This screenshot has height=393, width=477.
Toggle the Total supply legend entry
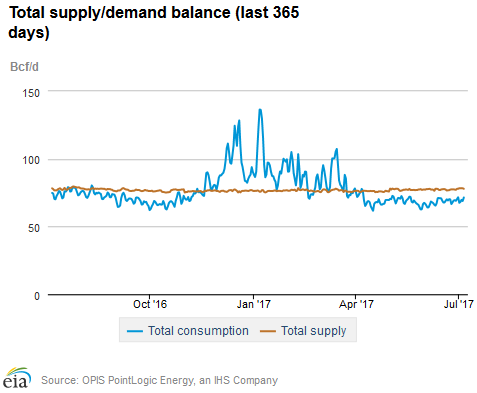point(303,331)
